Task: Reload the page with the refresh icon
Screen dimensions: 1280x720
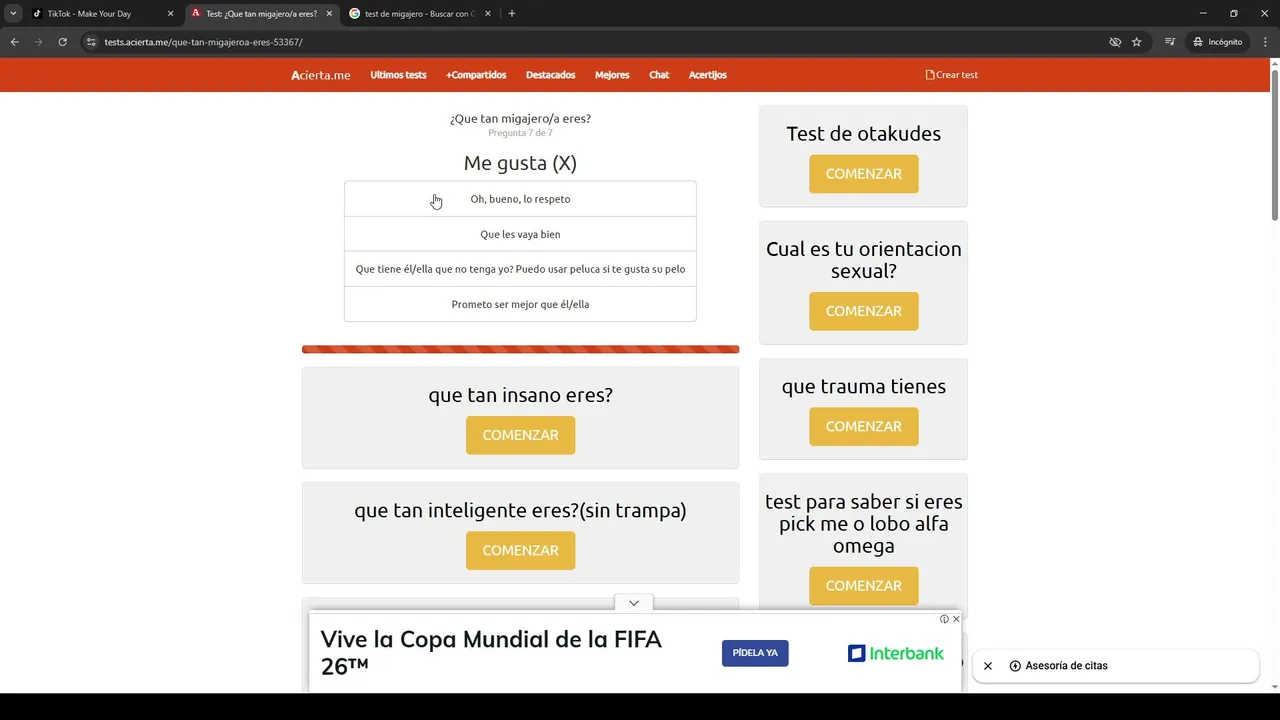Action: point(62,42)
